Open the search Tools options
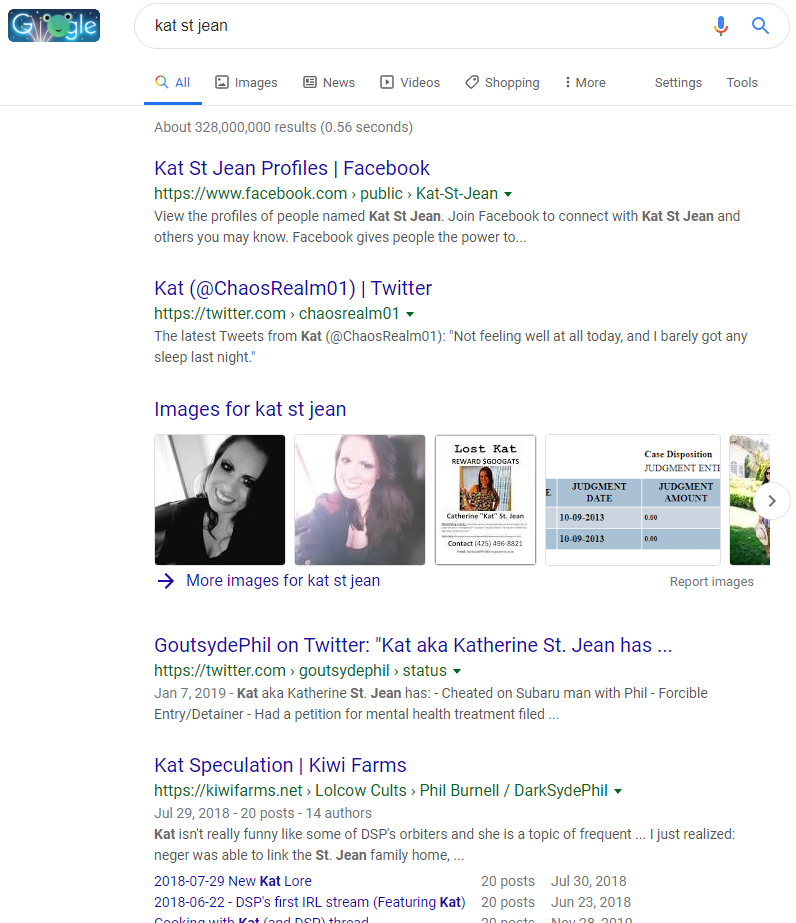 tap(742, 83)
